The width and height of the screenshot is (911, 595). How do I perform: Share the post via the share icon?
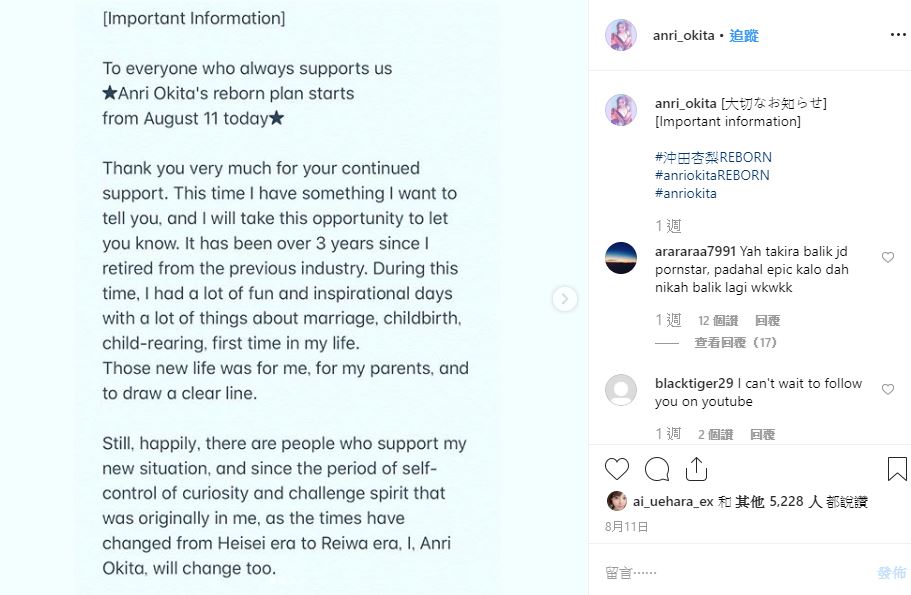pos(696,469)
